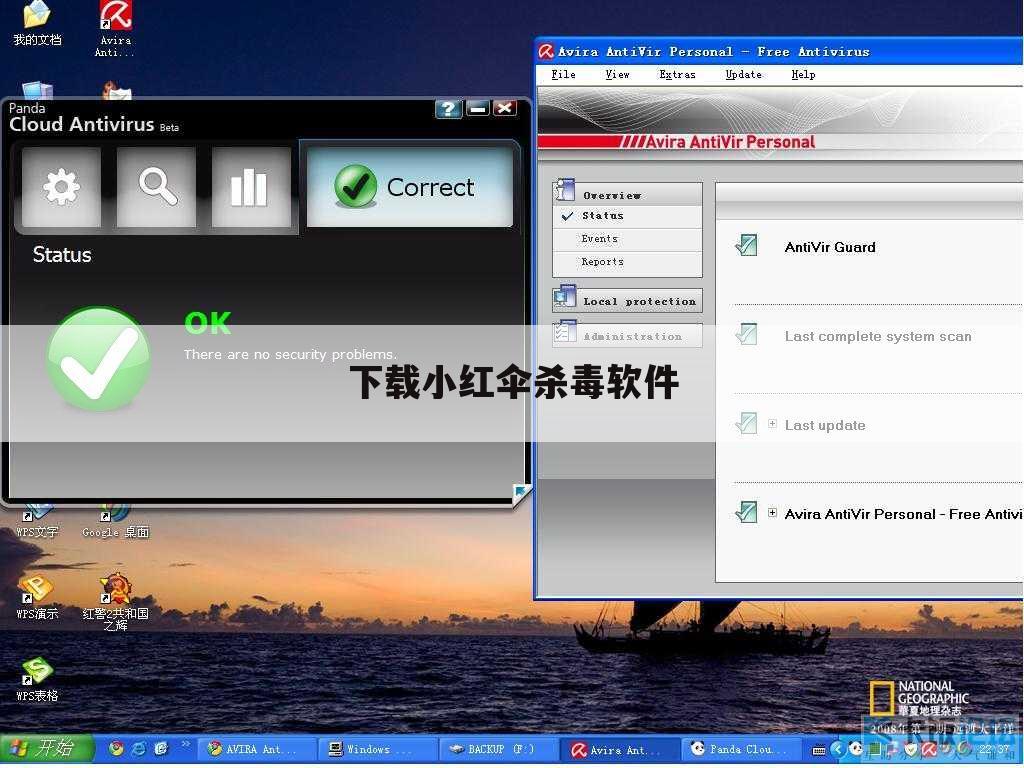This screenshot has width=1024, height=768.
Task: Switch to BACKUP (F:) taskbar button
Action: tap(498, 749)
